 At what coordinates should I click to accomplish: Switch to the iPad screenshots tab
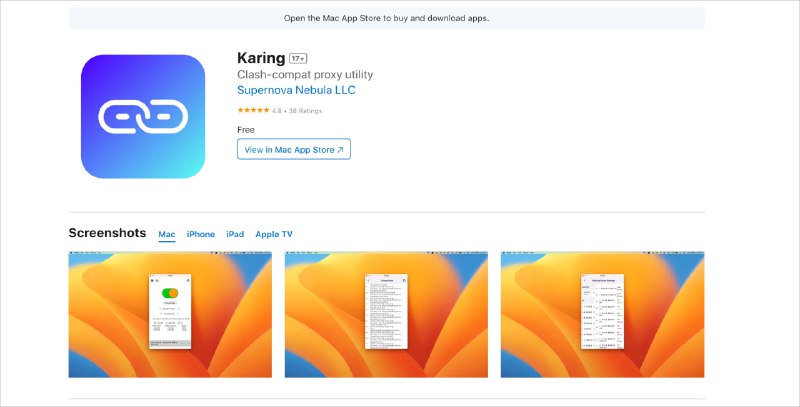tap(235, 234)
